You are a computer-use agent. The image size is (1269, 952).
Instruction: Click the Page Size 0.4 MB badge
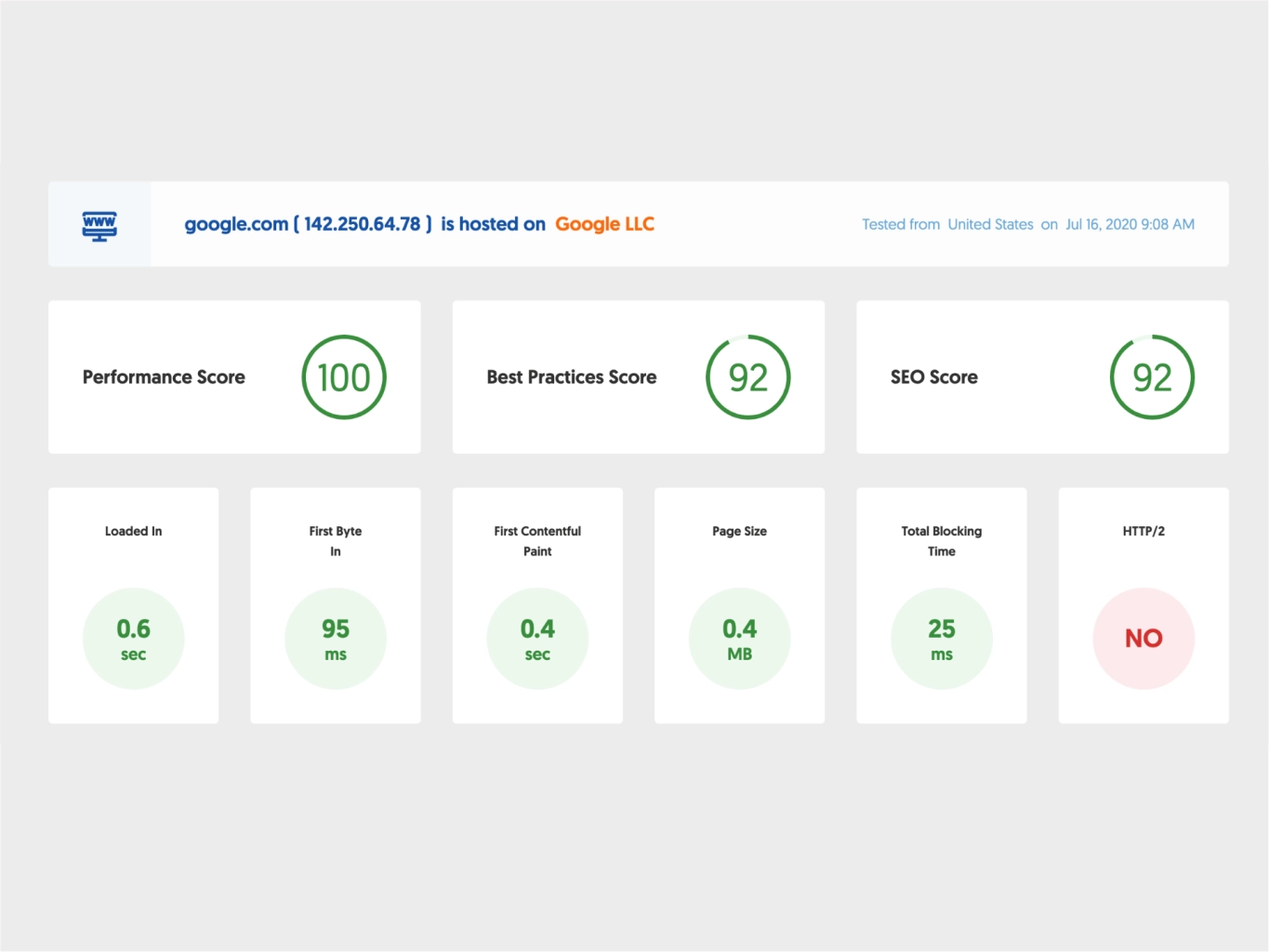[x=740, y=639]
